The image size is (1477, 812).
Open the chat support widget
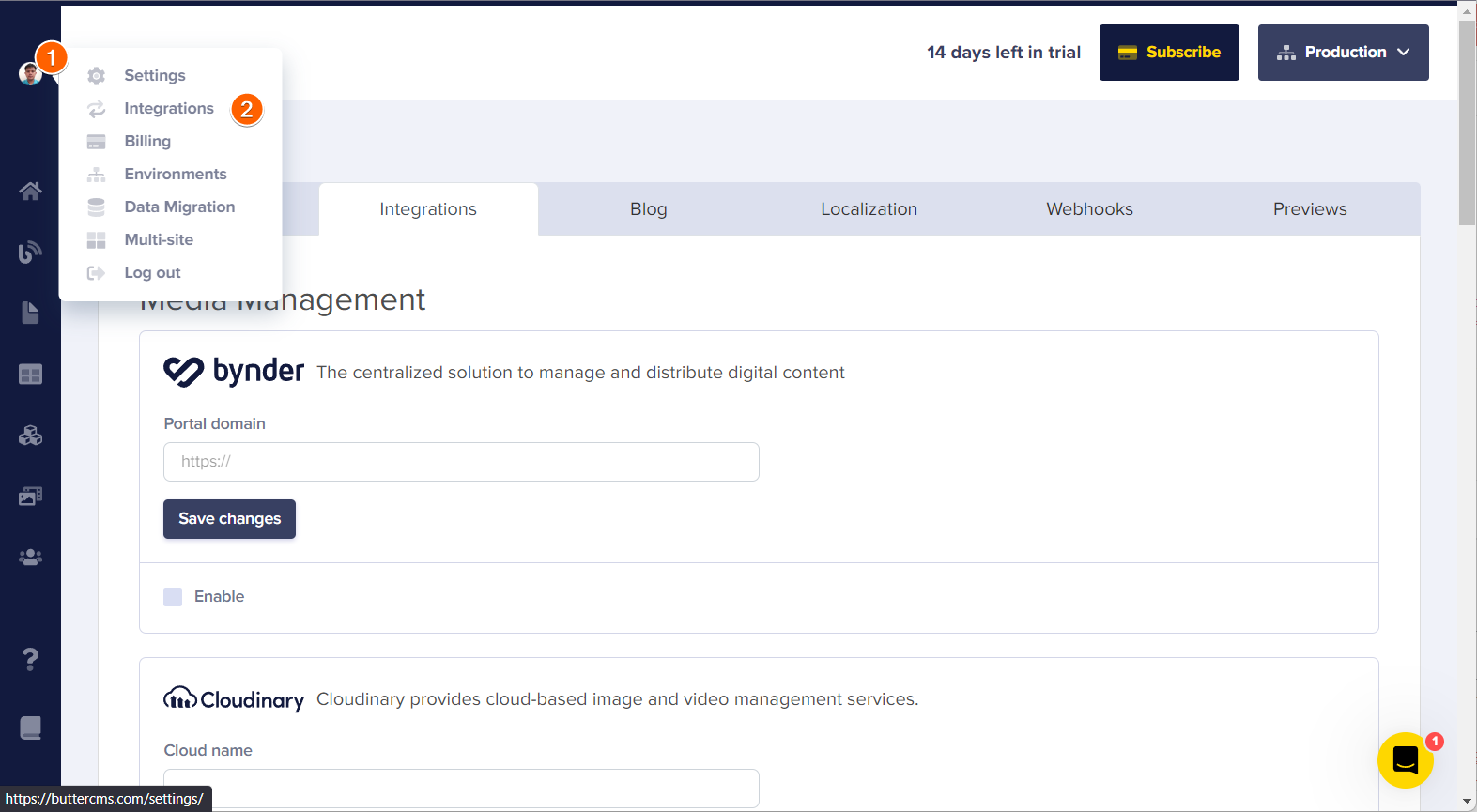pos(1405,759)
